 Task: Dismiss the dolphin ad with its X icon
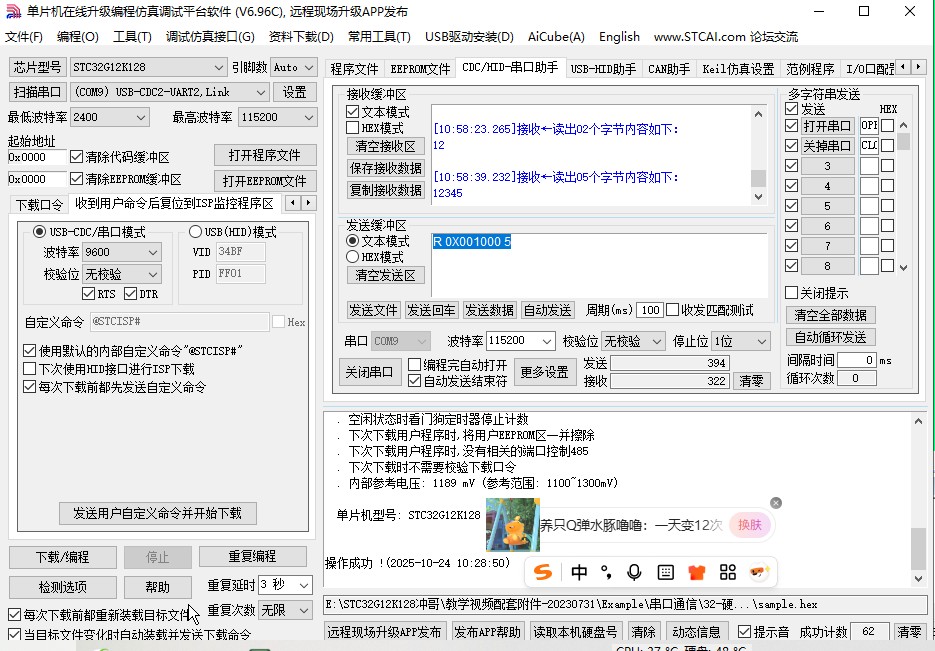click(776, 502)
